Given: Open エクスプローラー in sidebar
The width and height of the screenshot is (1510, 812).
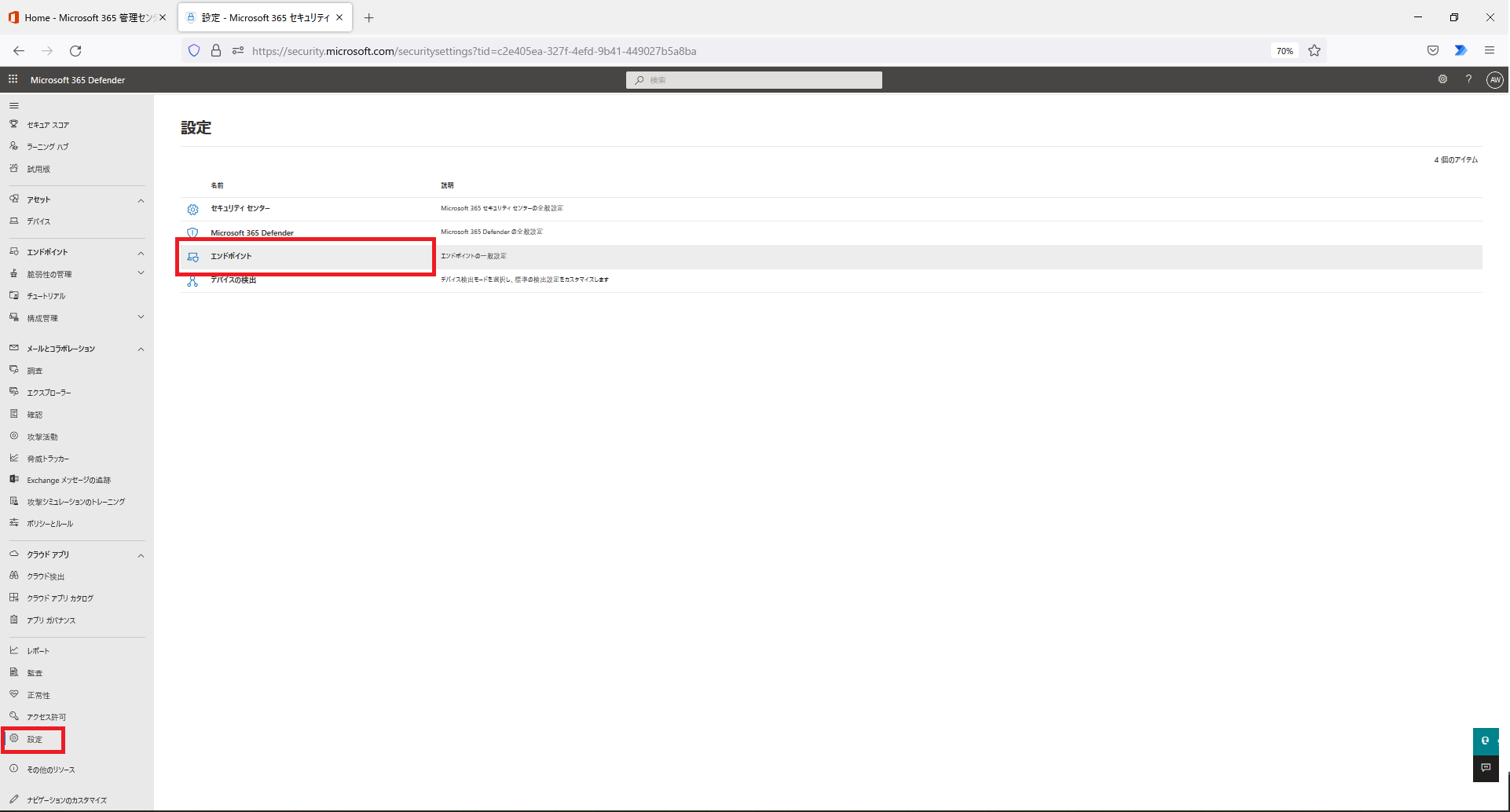Looking at the screenshot, I should point(49,393).
